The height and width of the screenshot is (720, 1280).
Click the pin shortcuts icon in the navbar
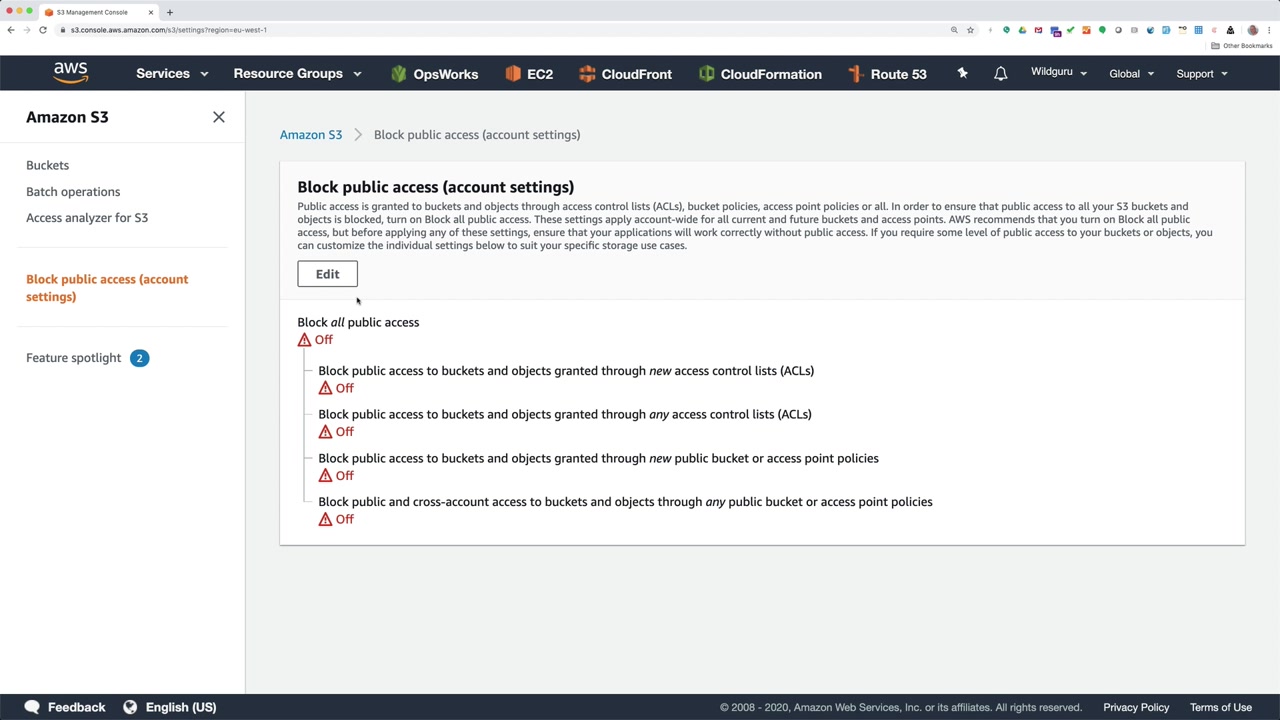click(x=962, y=73)
